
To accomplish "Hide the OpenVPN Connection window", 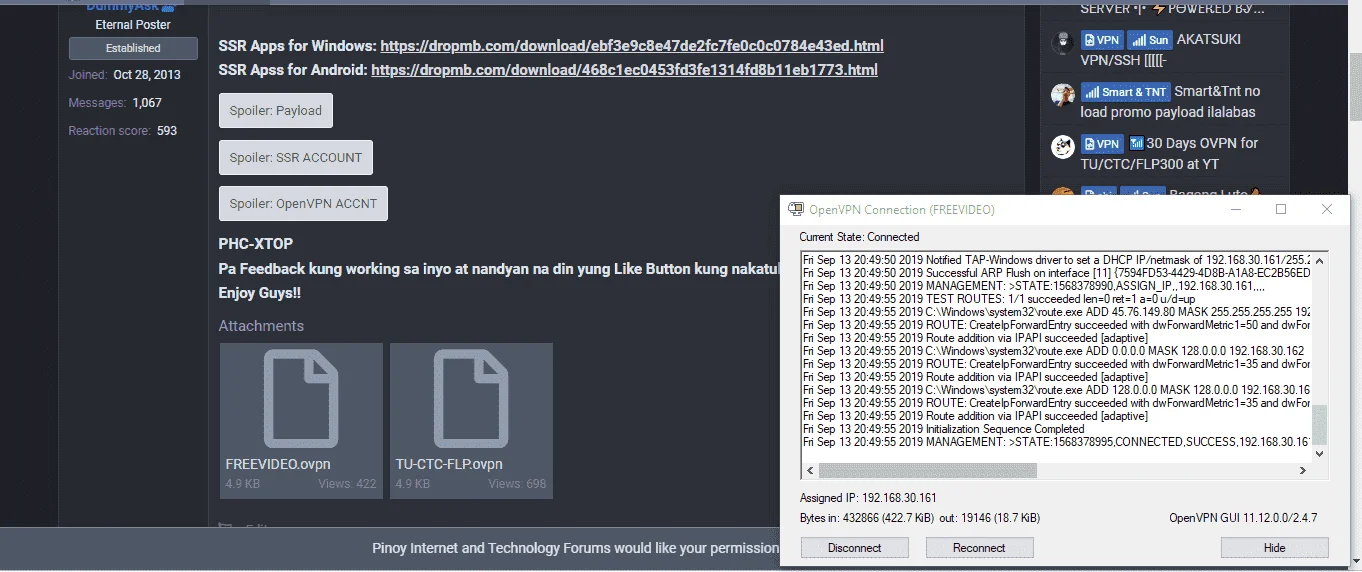I will (1274, 548).
